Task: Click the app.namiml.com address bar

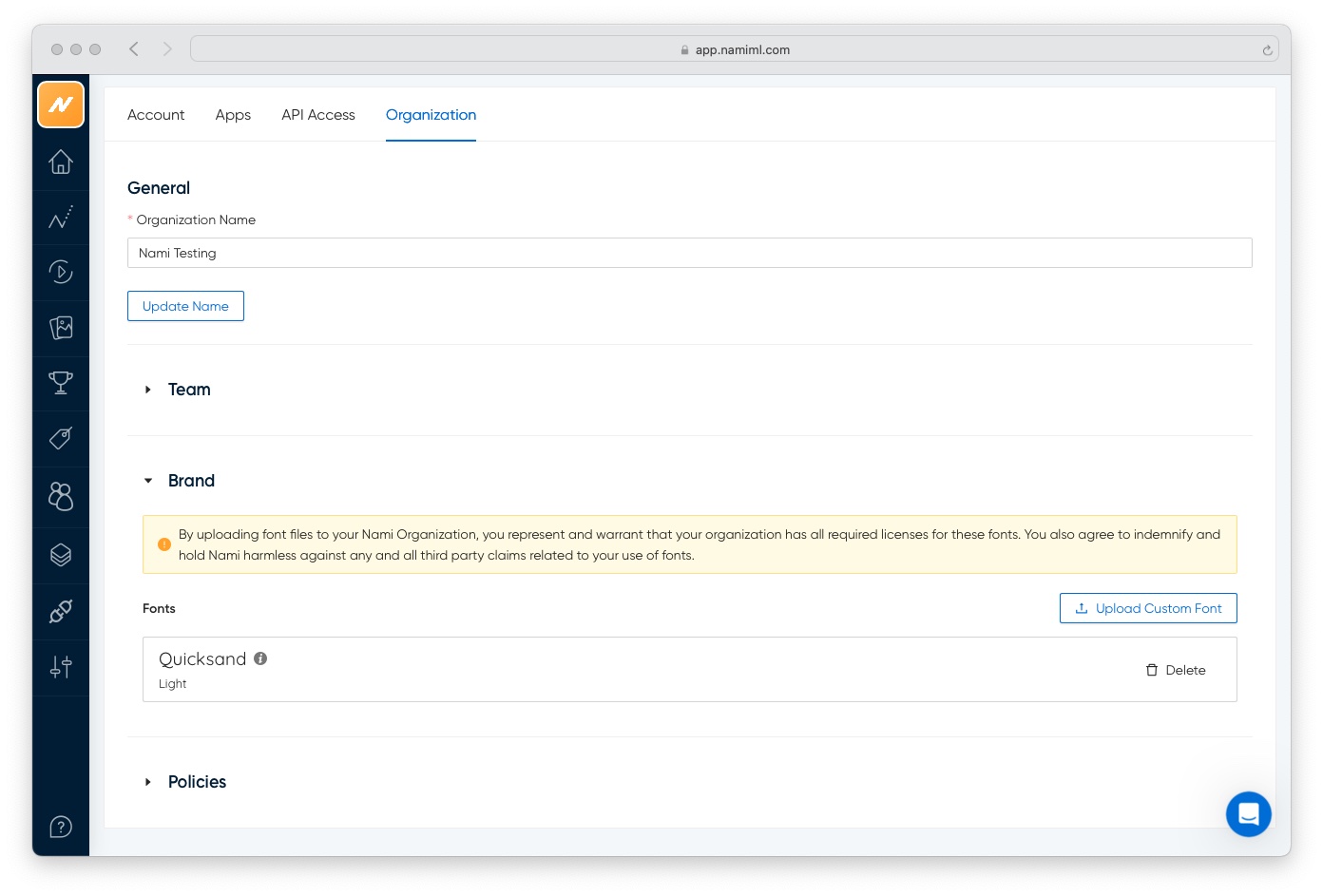Action: [736, 49]
